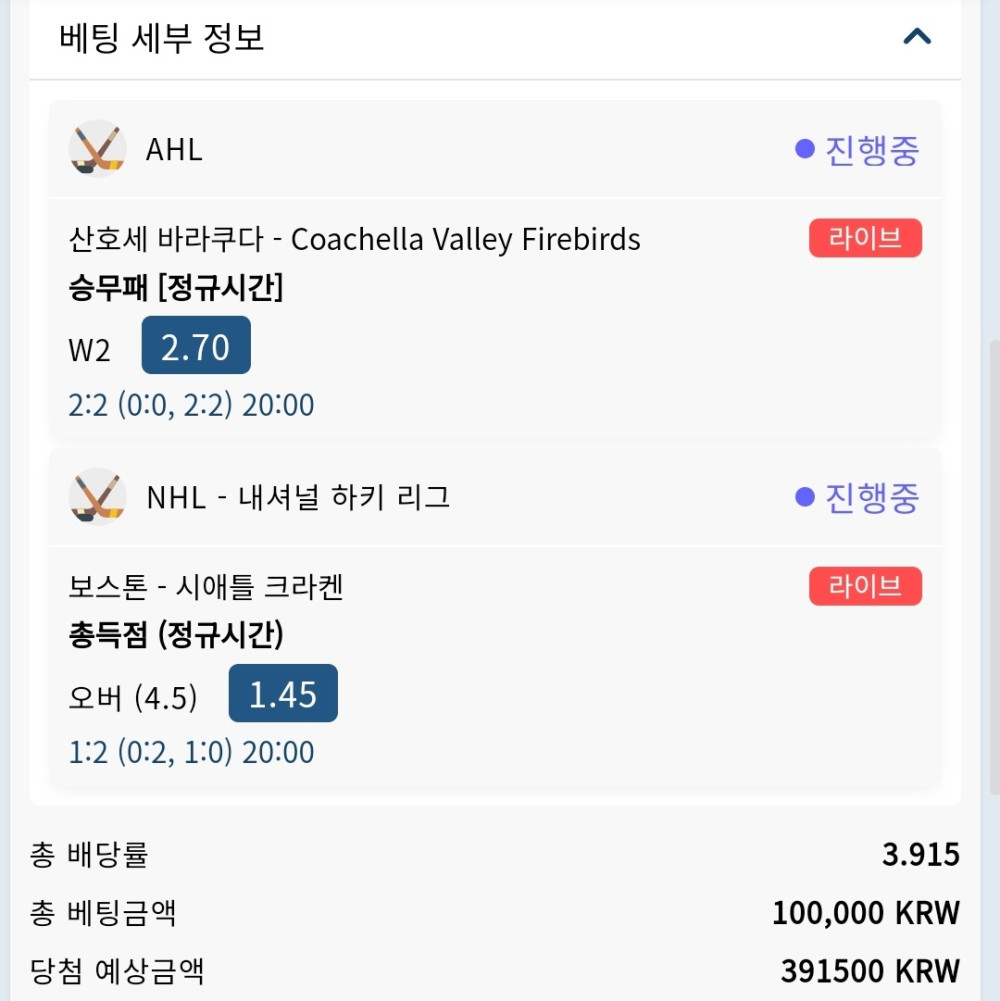The width and height of the screenshot is (1000, 1001).
Task: Click the 라이브 badge on AHL match
Action: click(x=865, y=239)
